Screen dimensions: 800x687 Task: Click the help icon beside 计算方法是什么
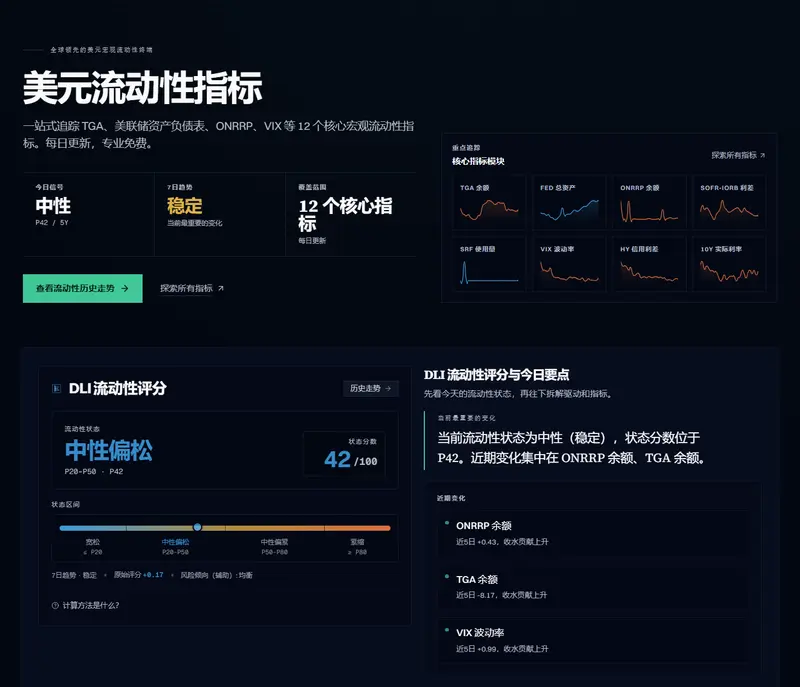[55, 605]
